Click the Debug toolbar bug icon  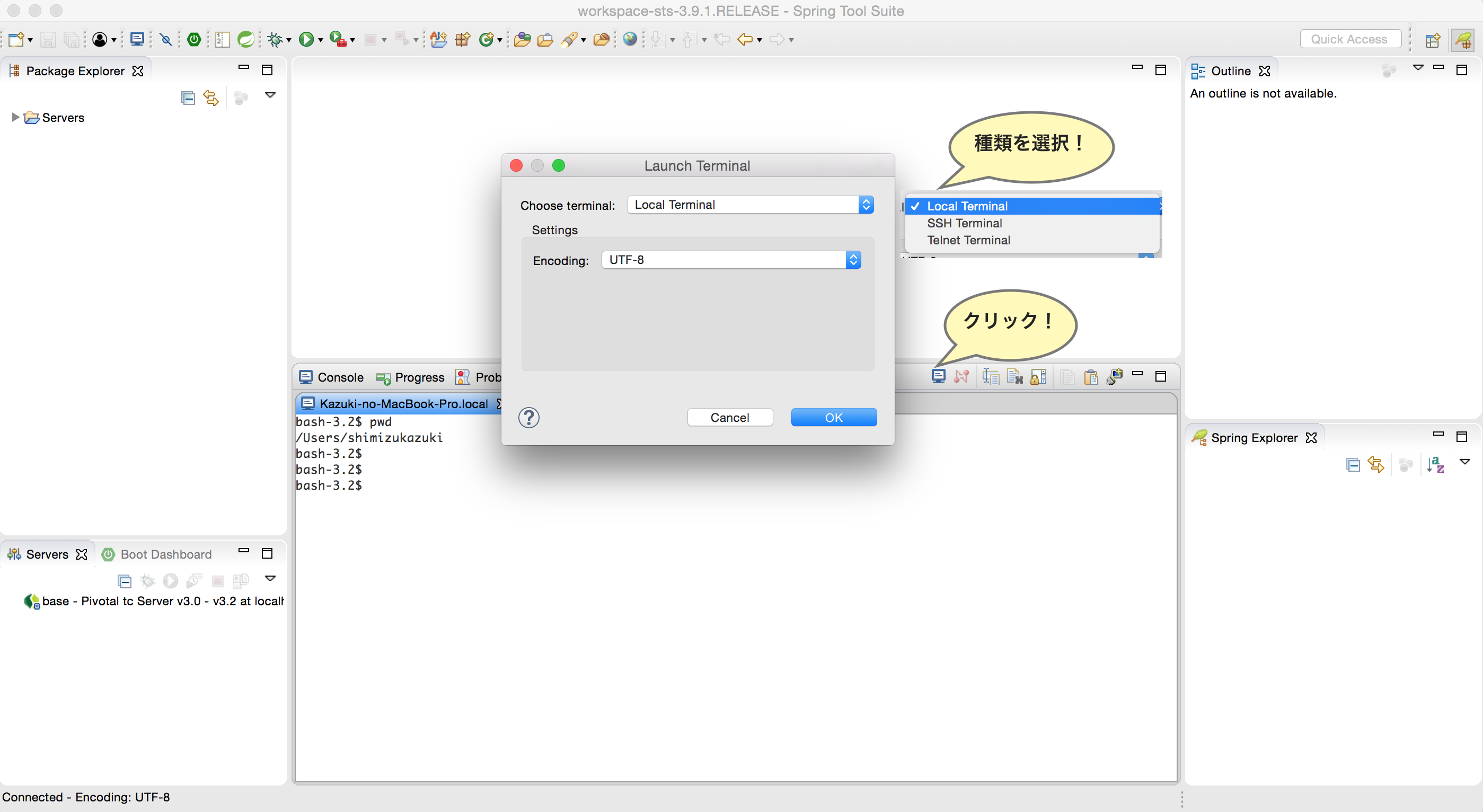click(x=275, y=39)
